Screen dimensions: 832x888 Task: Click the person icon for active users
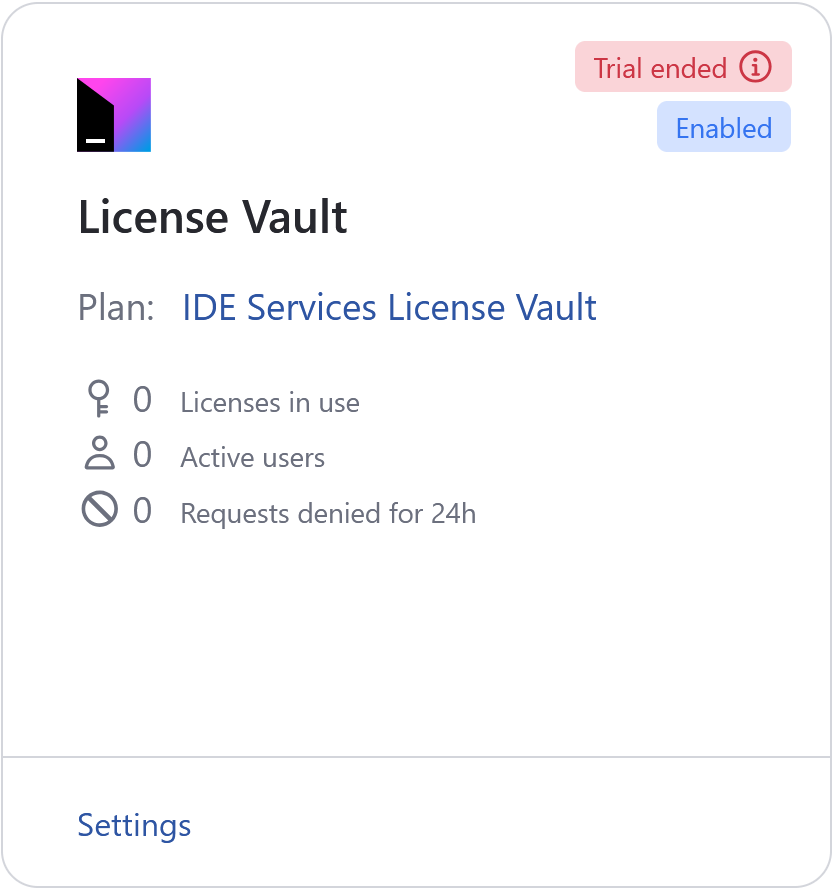click(99, 455)
